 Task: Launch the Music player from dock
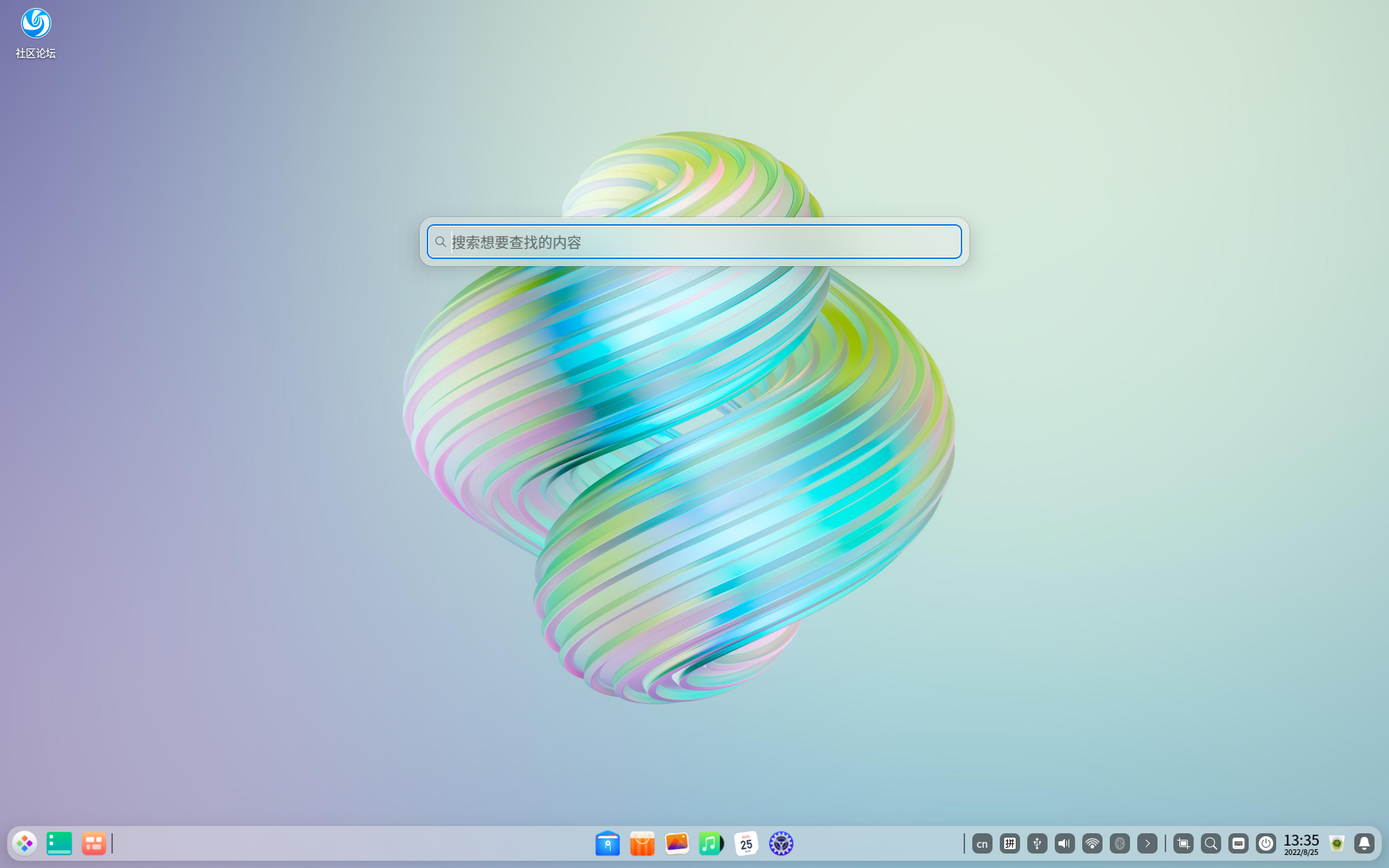pyautogui.click(x=711, y=843)
